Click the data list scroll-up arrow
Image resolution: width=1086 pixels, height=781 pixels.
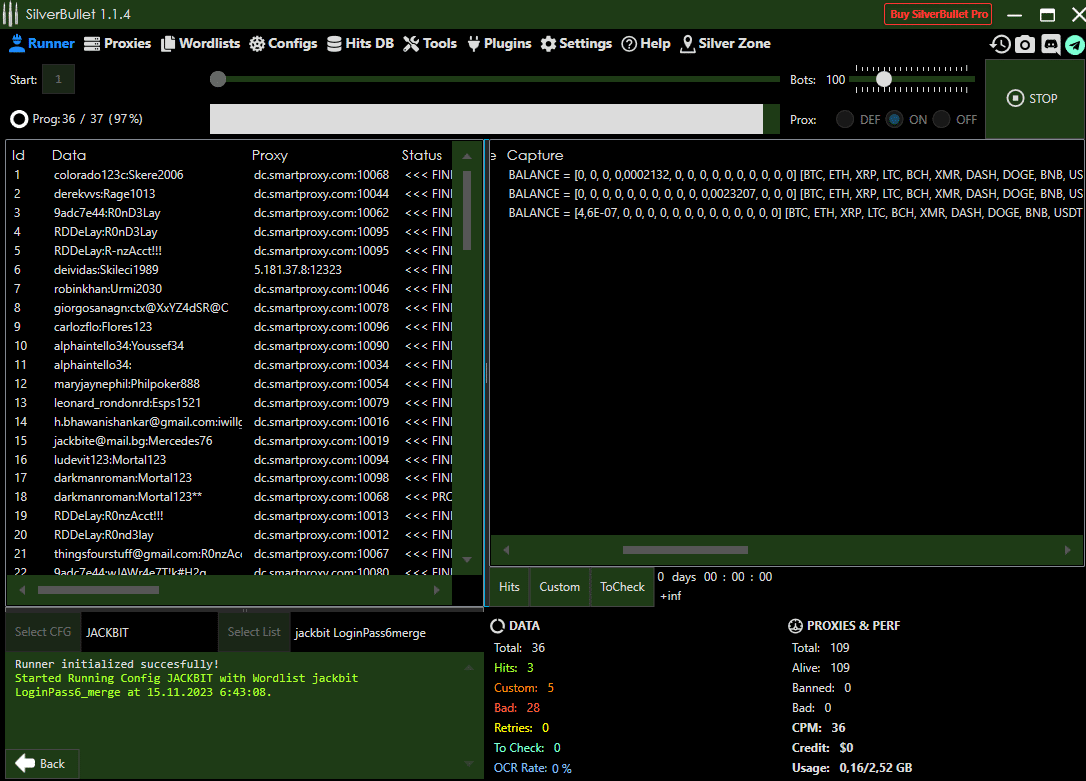pos(466,156)
